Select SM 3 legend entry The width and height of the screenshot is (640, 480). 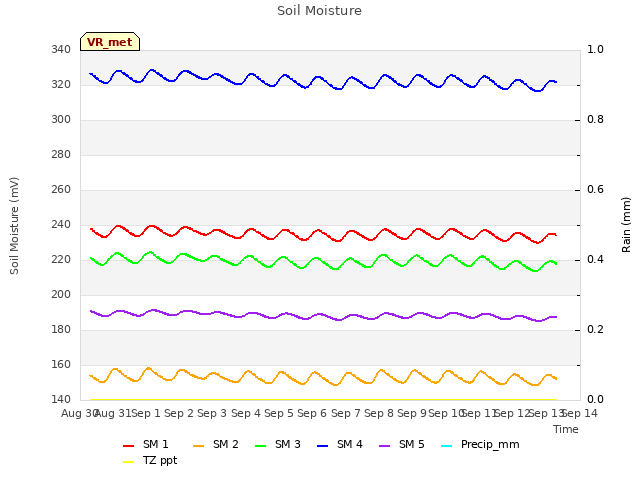pos(278,444)
